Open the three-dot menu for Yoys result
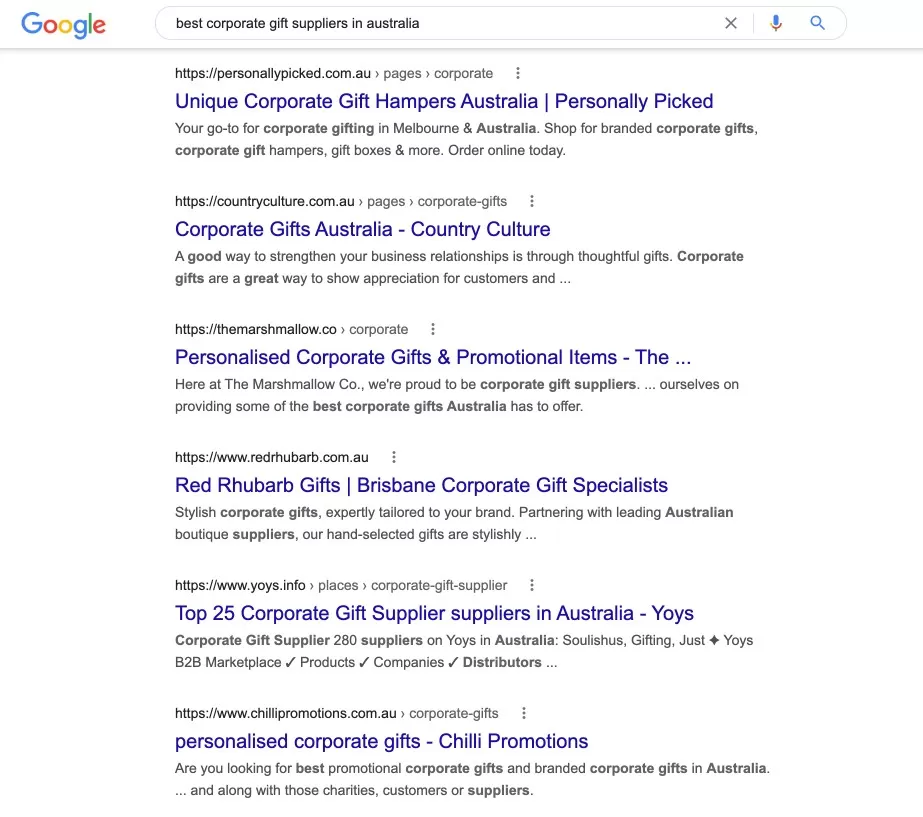Image resolution: width=923 pixels, height=817 pixels. pos(531,584)
